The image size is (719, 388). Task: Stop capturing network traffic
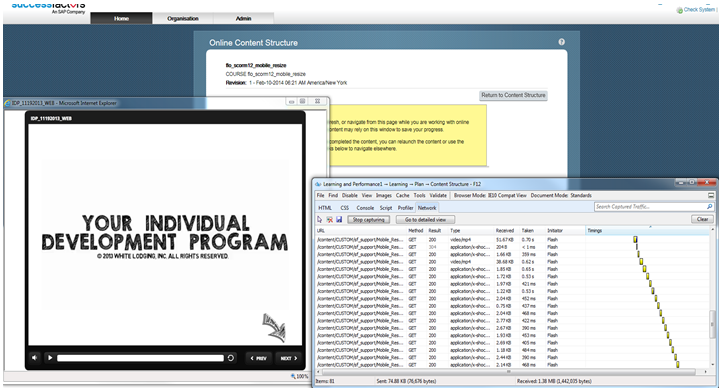pyautogui.click(x=369, y=220)
